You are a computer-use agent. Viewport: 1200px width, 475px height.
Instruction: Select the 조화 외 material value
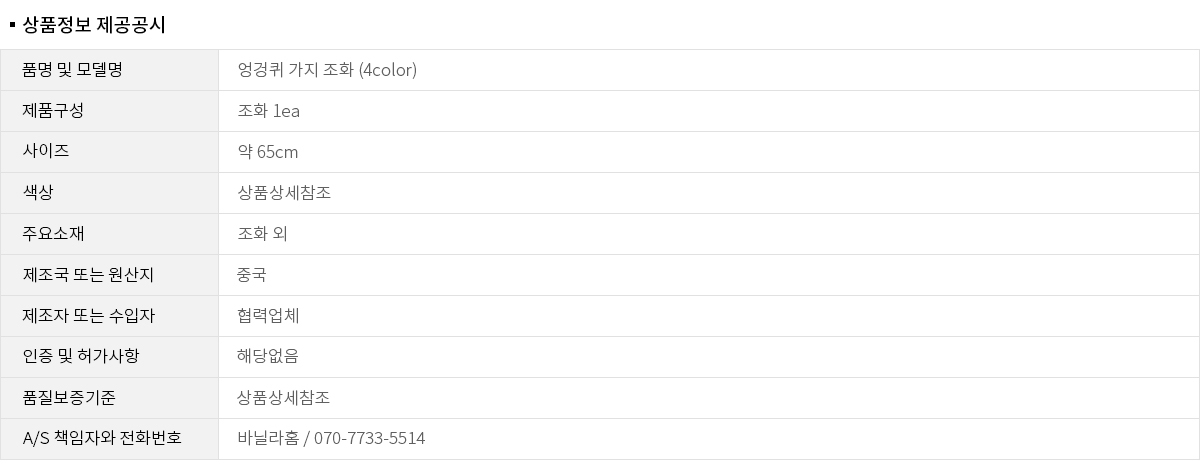point(262,234)
